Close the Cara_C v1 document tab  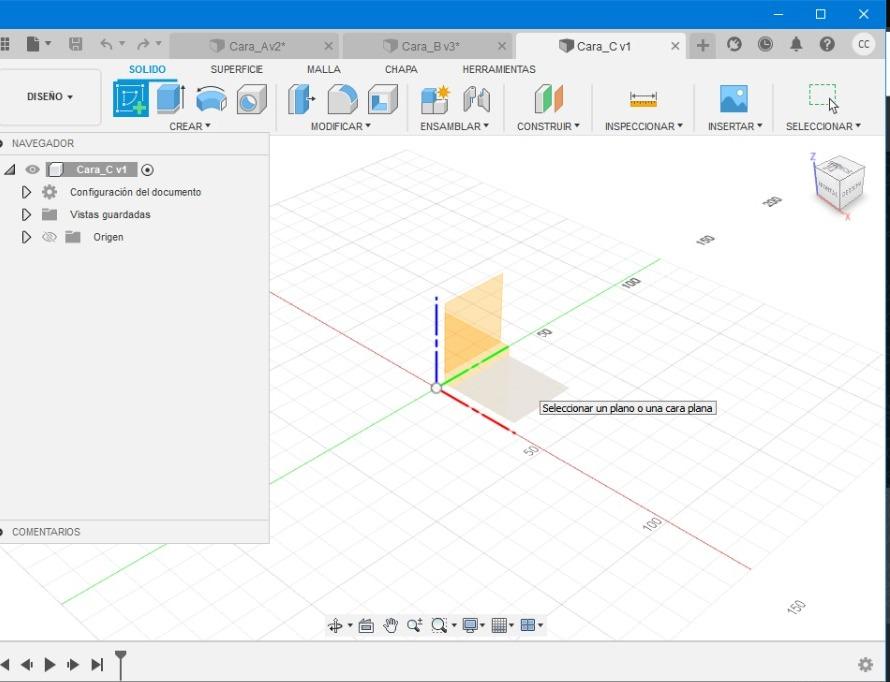coord(675,46)
